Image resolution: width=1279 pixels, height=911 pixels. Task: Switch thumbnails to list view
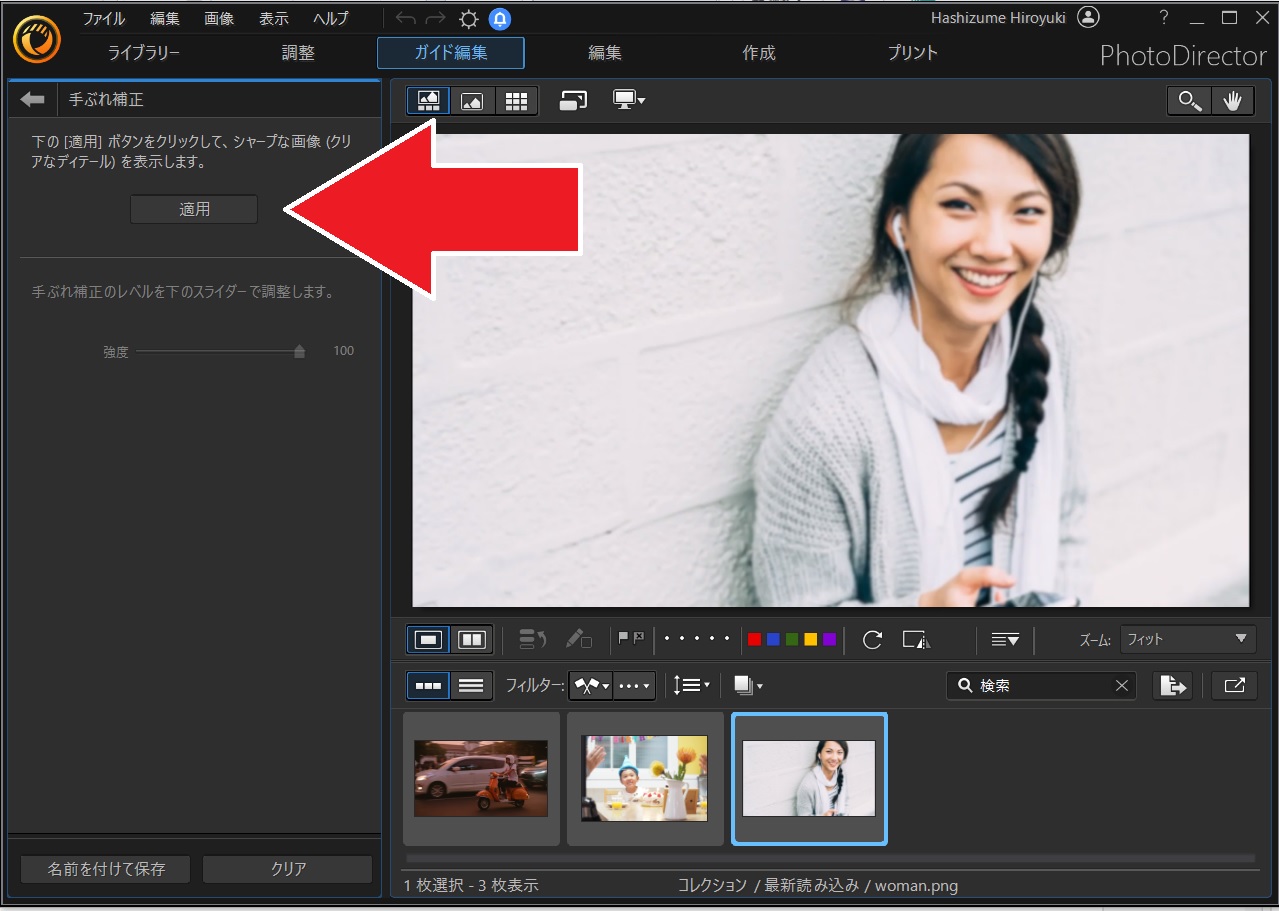coord(471,685)
